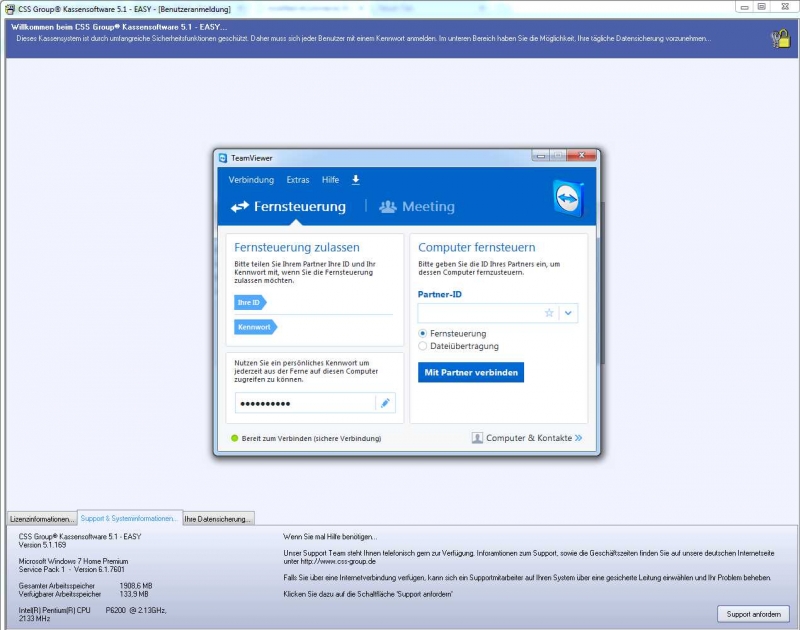The height and width of the screenshot is (630, 800).
Task: Click the Ihre ID label tag
Action: pos(250,303)
